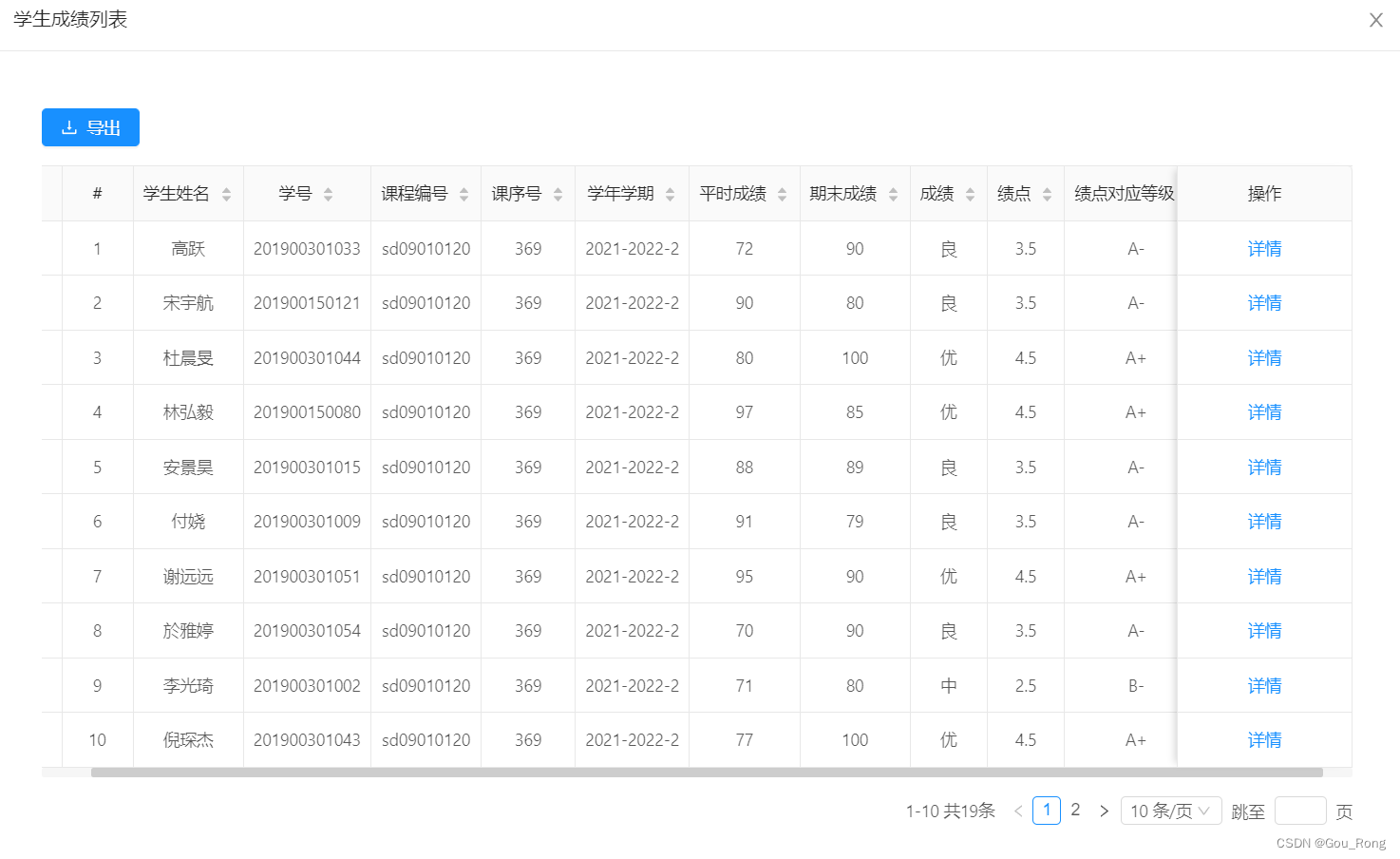Open 详情 for student 林弘毅

[x=1264, y=412]
